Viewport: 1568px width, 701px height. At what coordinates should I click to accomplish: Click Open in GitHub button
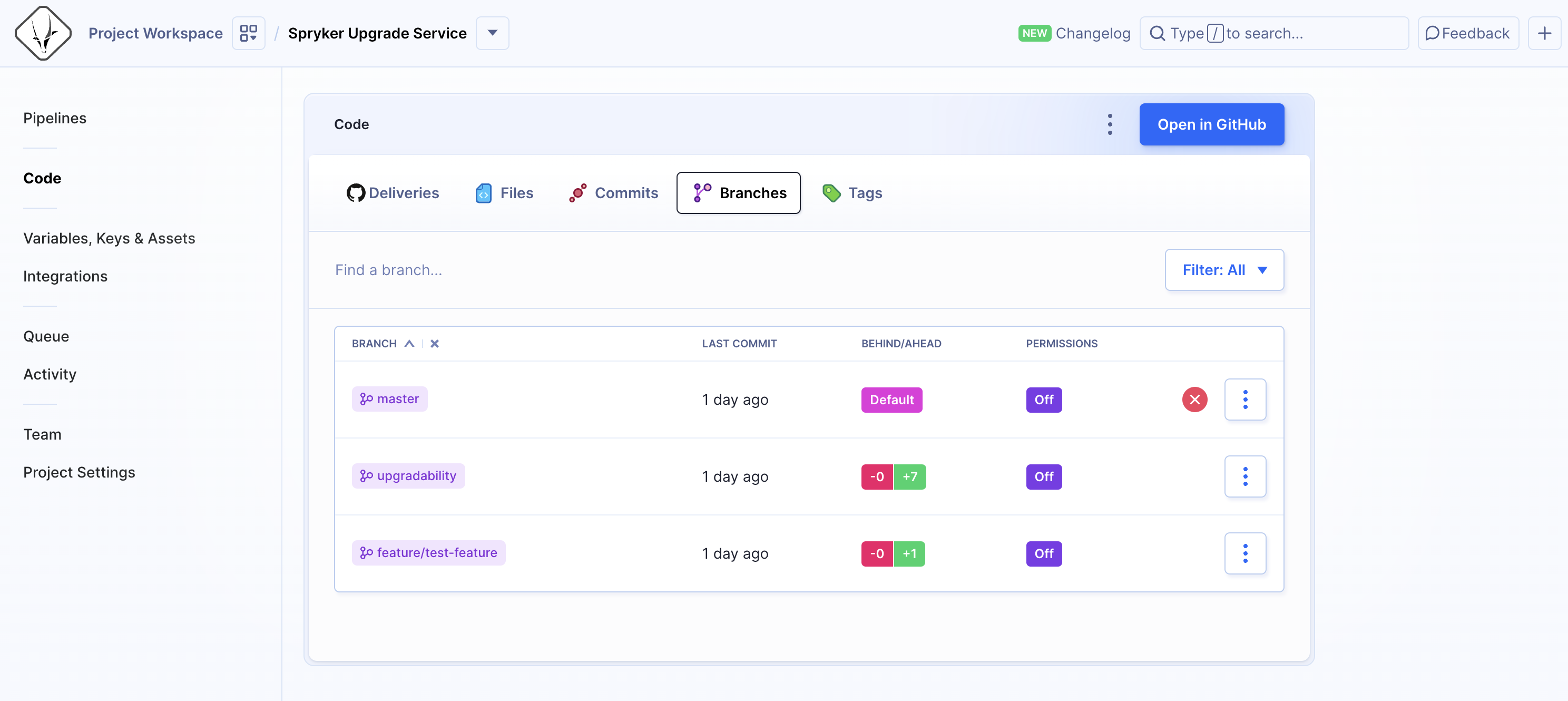click(1211, 124)
